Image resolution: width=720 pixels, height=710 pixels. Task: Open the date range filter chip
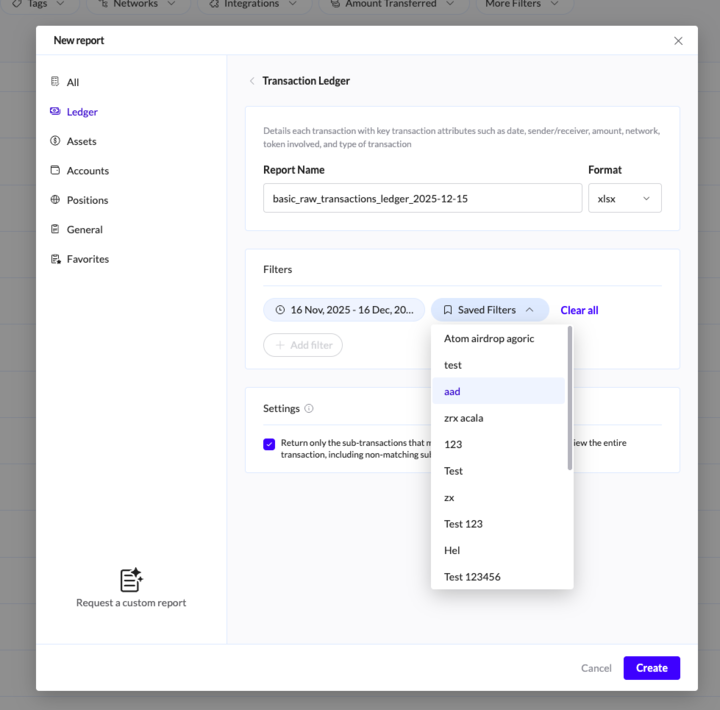click(x=344, y=310)
